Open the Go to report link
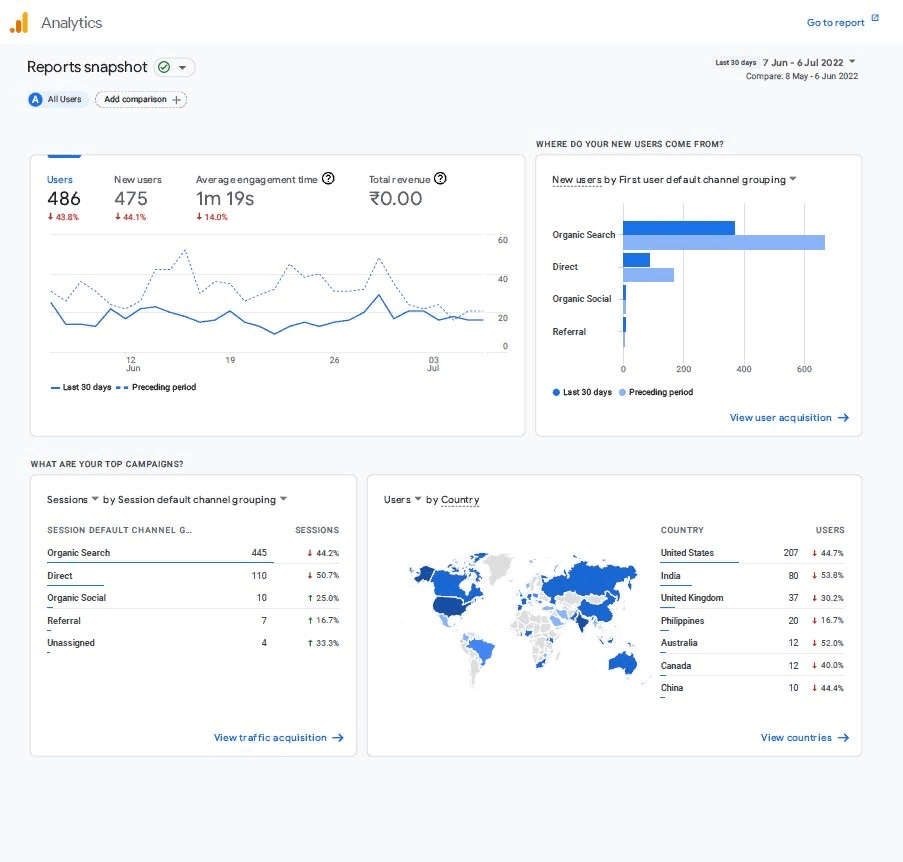This screenshot has width=903, height=862. pyautogui.click(x=835, y=23)
